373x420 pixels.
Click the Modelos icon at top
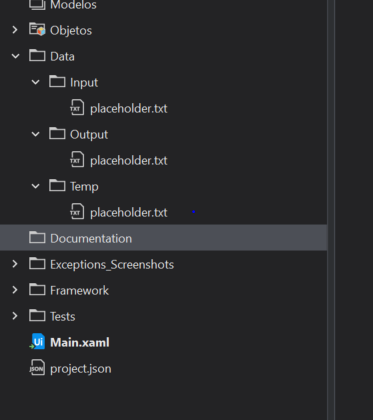[37, 4]
